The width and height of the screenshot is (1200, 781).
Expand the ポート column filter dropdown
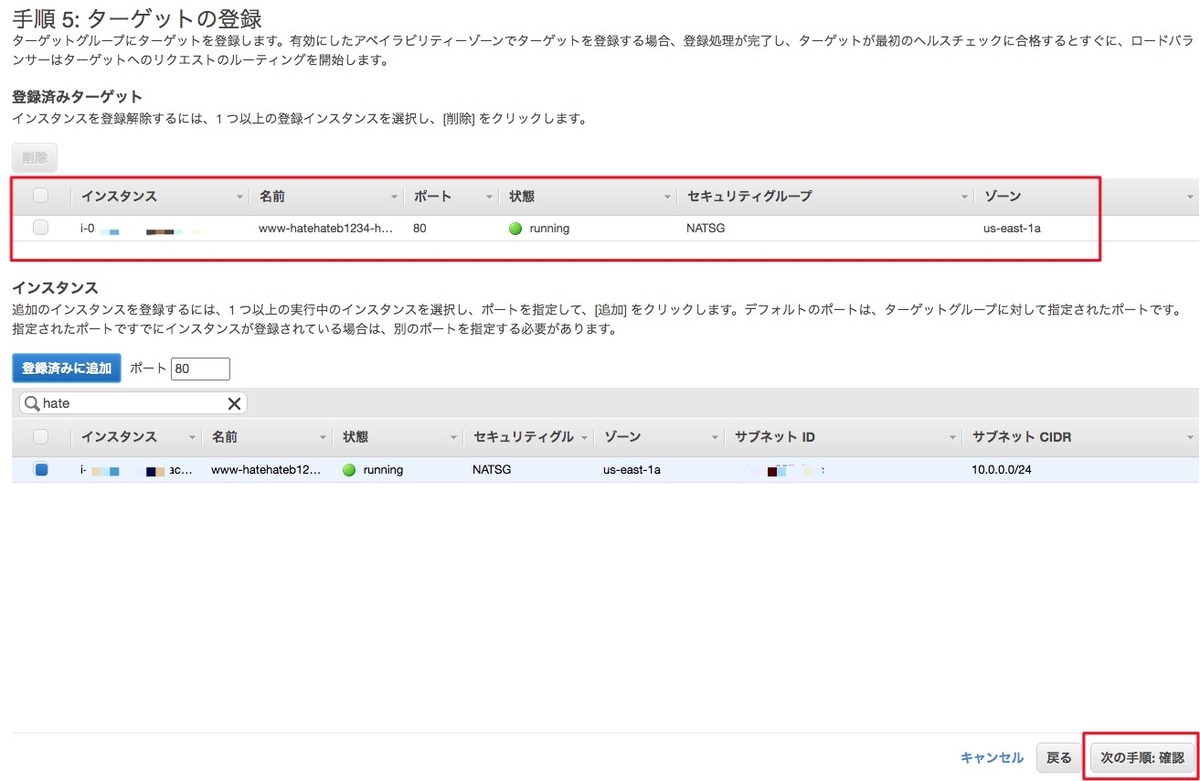point(487,195)
